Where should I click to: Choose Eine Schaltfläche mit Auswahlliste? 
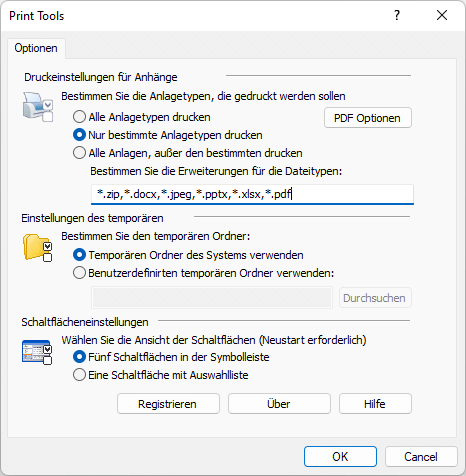[161, 375]
